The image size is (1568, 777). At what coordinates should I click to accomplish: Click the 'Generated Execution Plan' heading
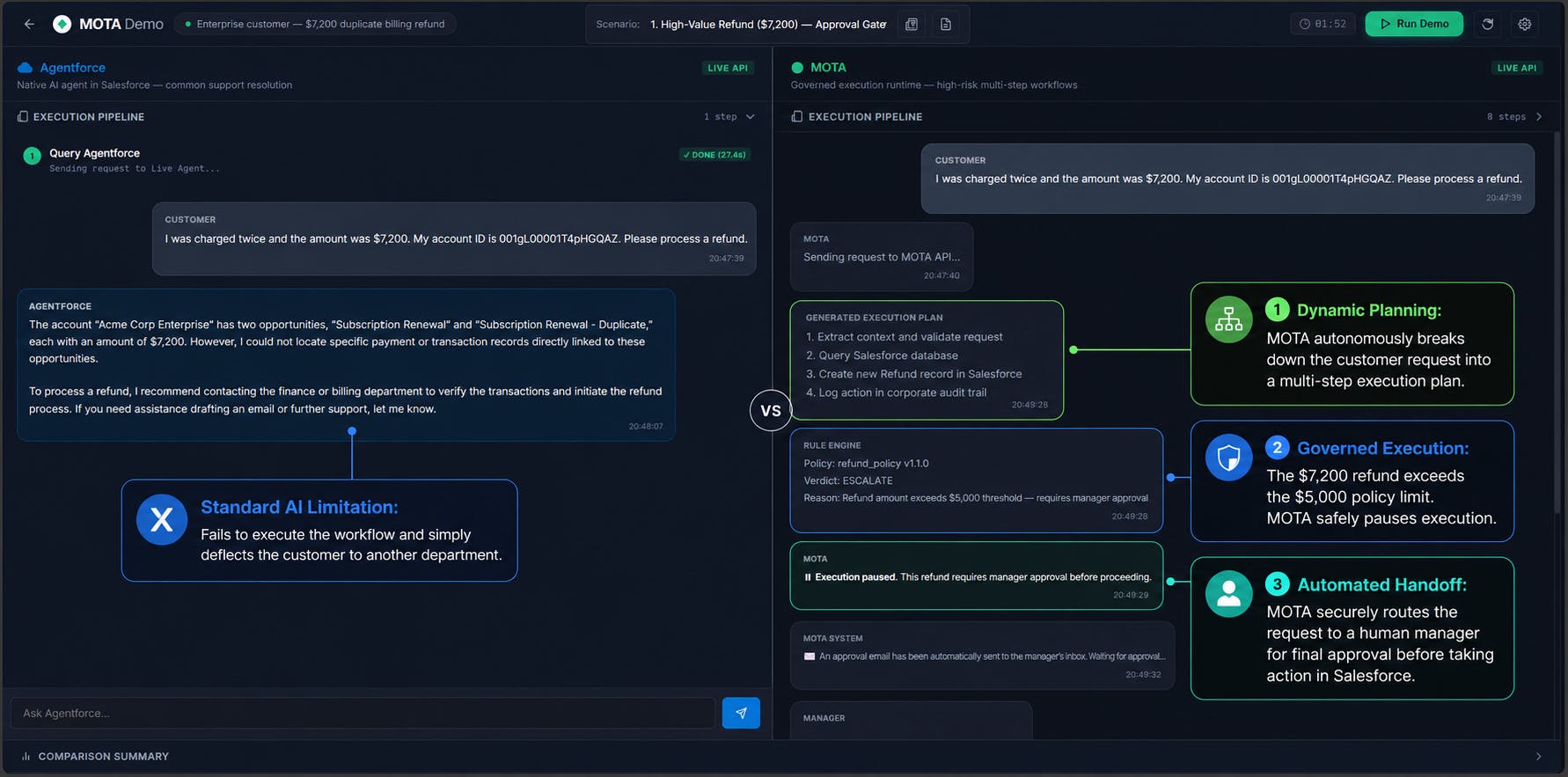874,318
